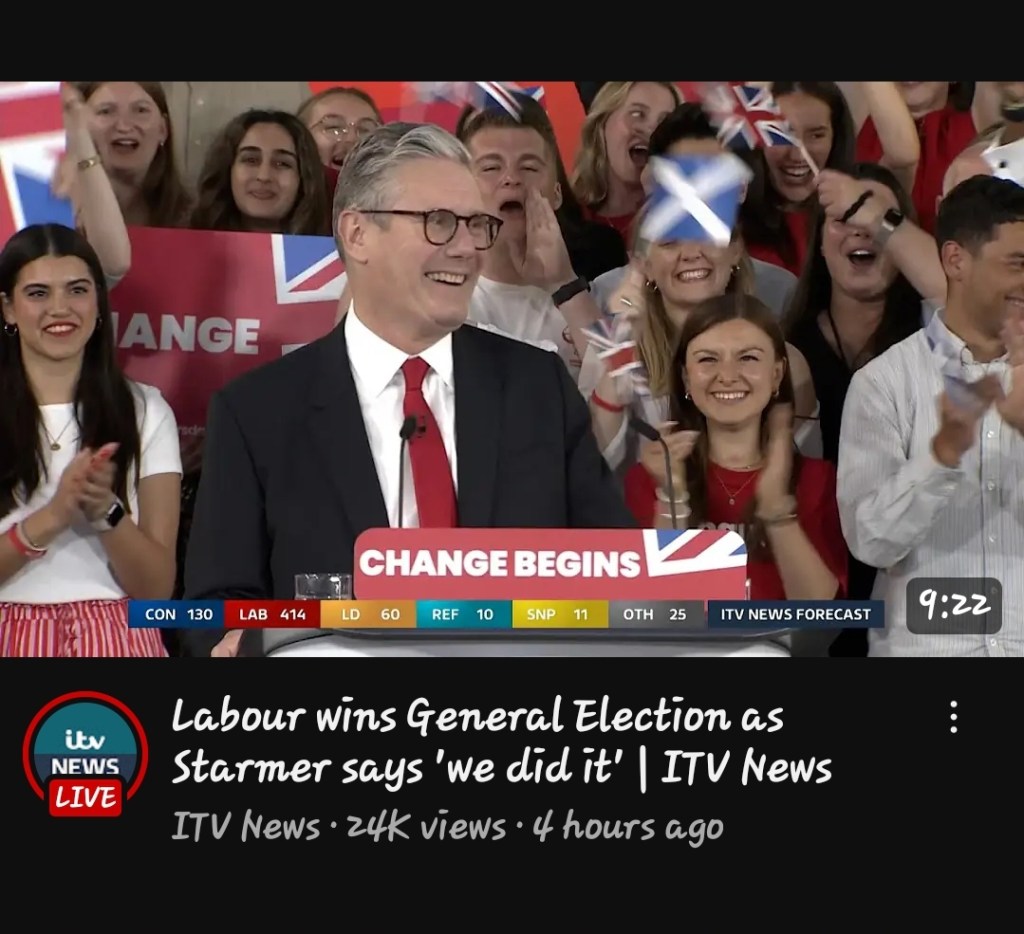This screenshot has height=934, width=1024.
Task: Click the CHANGE BEGINS podium sign
Action: point(551,564)
